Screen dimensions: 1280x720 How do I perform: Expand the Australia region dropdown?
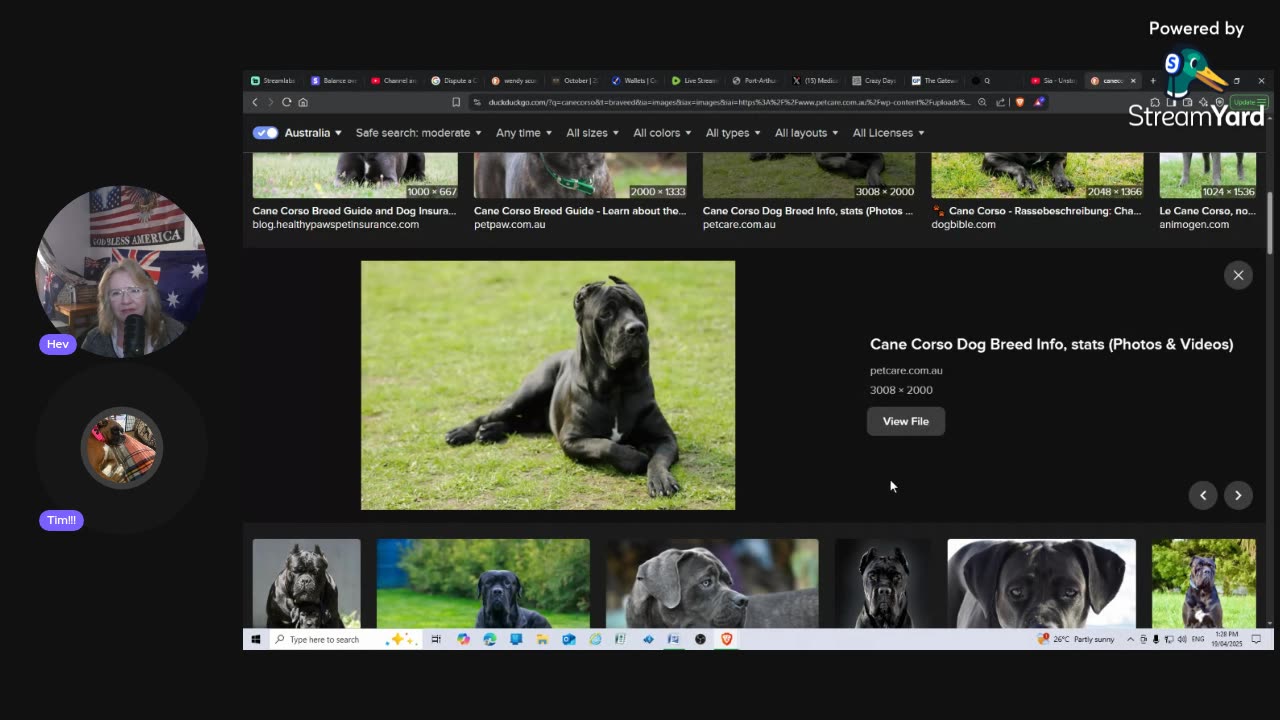[313, 133]
